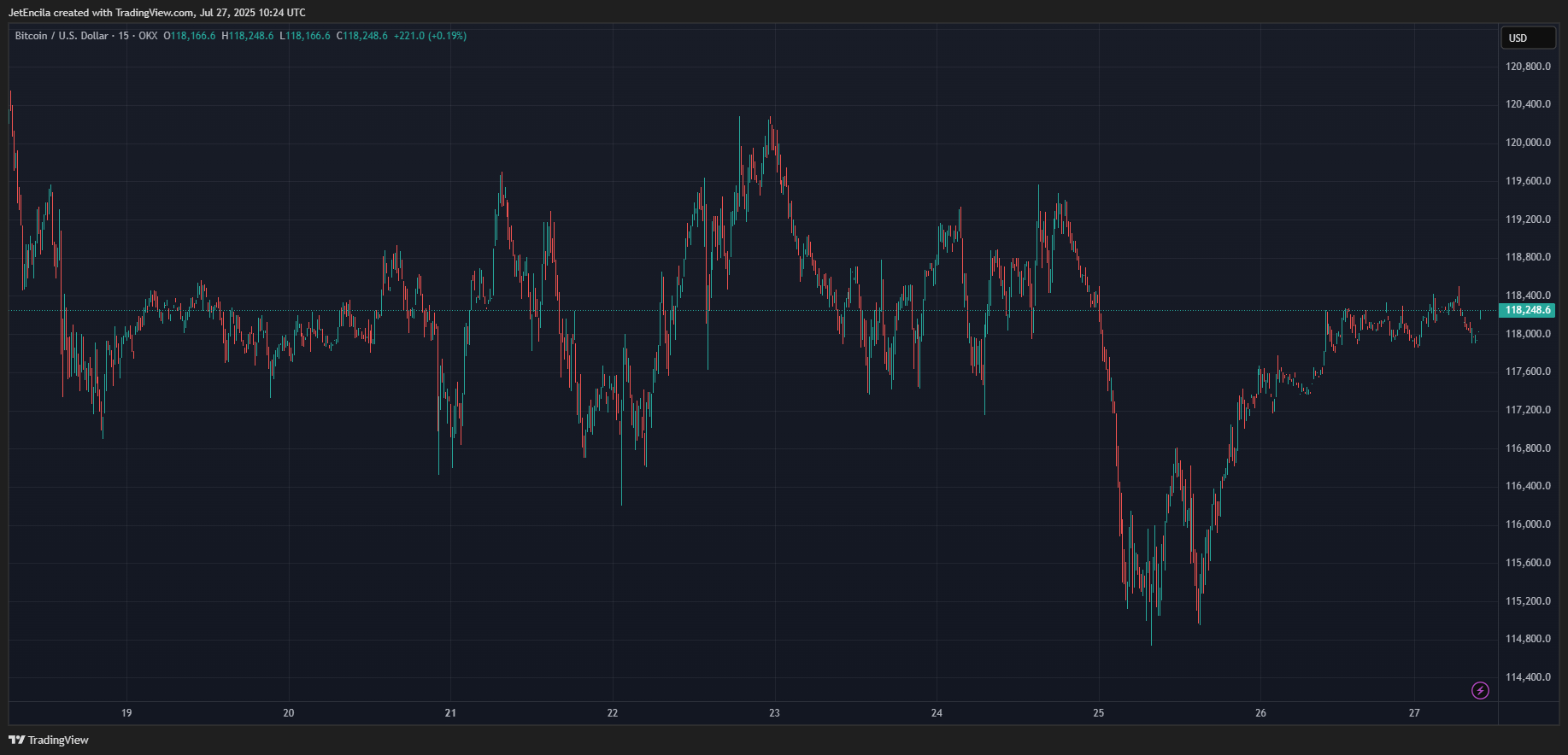Image resolution: width=1568 pixels, height=755 pixels.
Task: Click the low value L118,166.6
Action: coord(305,36)
